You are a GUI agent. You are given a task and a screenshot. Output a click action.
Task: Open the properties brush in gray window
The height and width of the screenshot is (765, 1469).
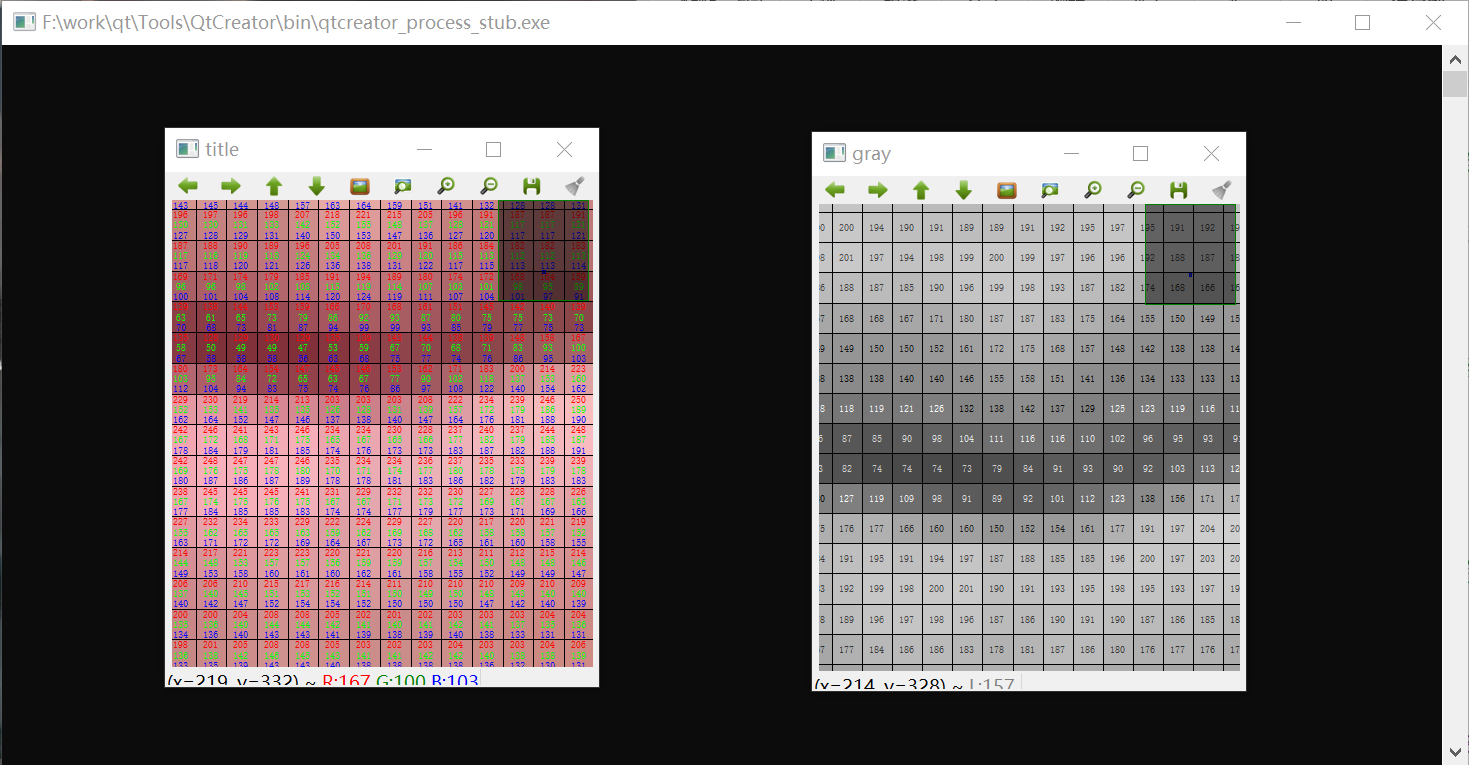(x=1222, y=190)
